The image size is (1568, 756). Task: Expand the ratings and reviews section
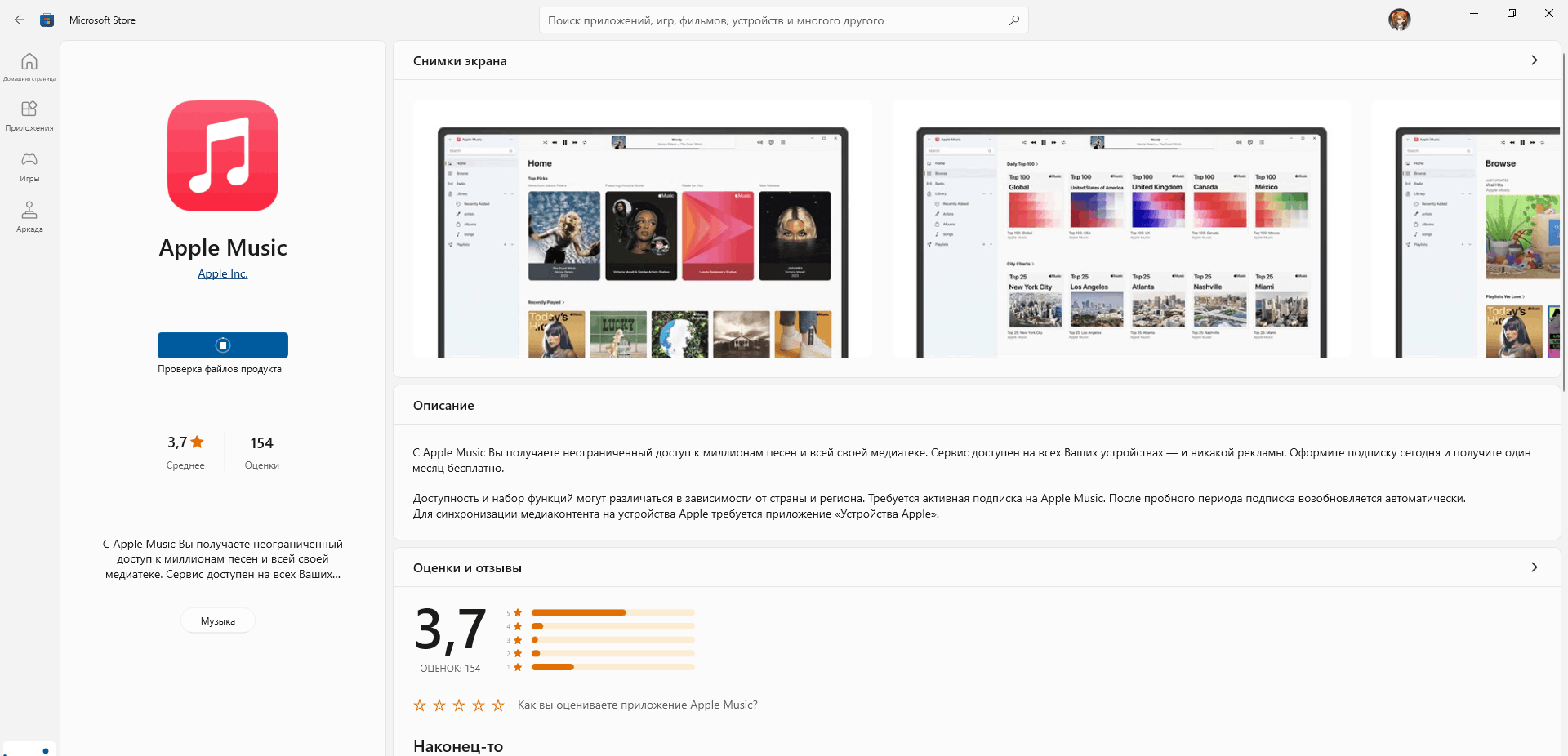(1535, 567)
